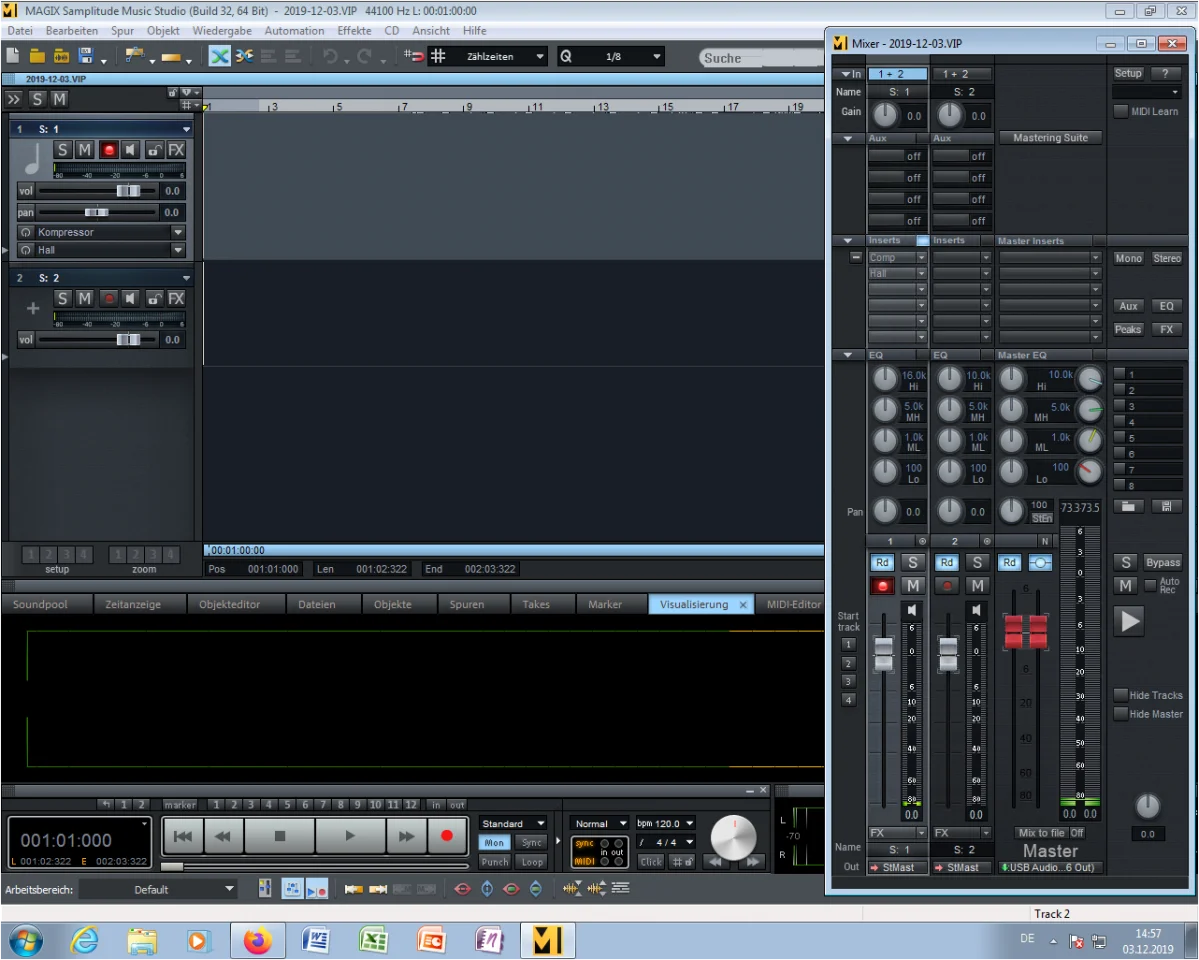This screenshot has width=1199, height=960.
Task: Open the Wiedergabe menu
Action: point(222,30)
